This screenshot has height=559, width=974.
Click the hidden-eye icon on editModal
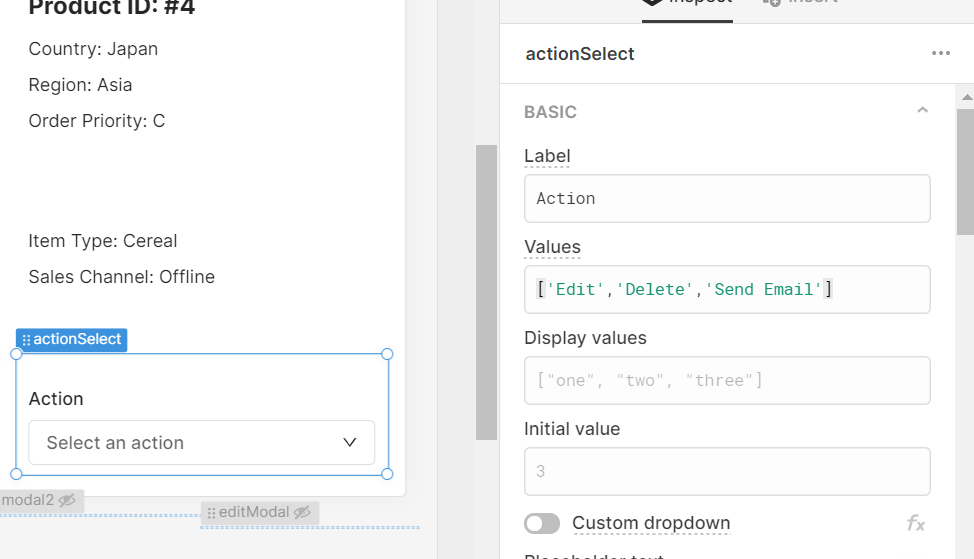tap(302, 512)
